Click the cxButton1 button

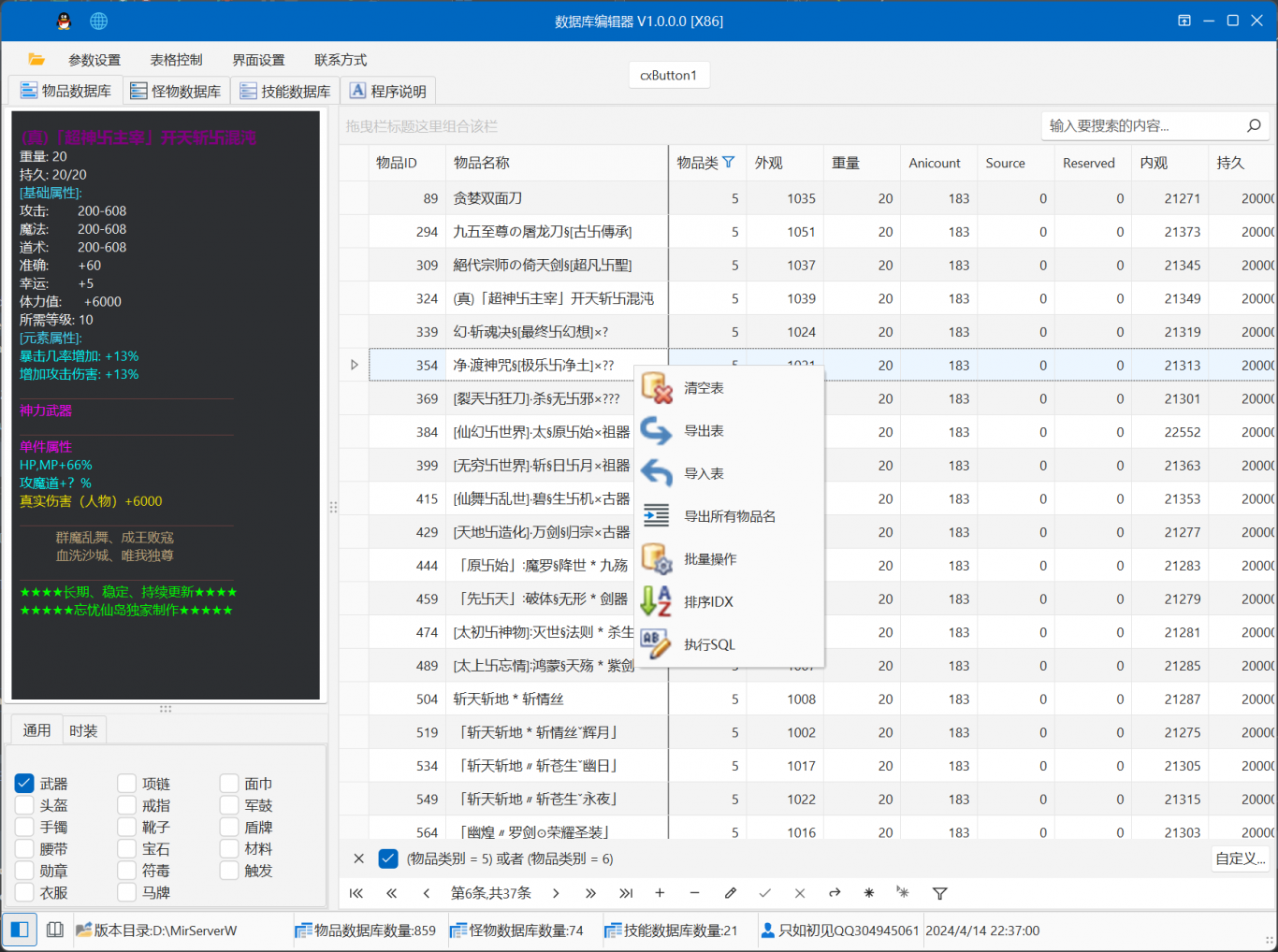click(669, 75)
